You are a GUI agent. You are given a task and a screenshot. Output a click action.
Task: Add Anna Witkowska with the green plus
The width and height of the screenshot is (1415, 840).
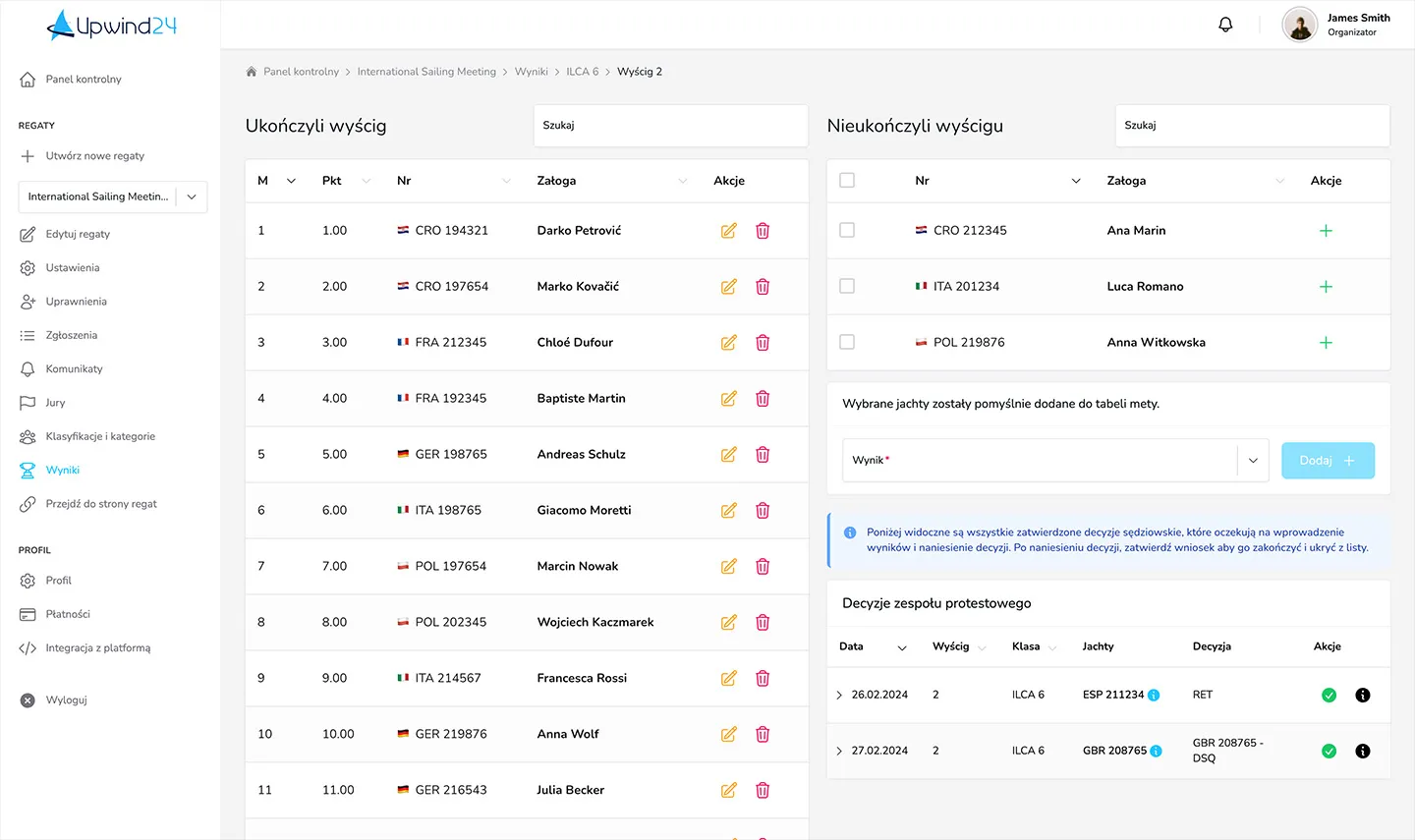pos(1326,343)
